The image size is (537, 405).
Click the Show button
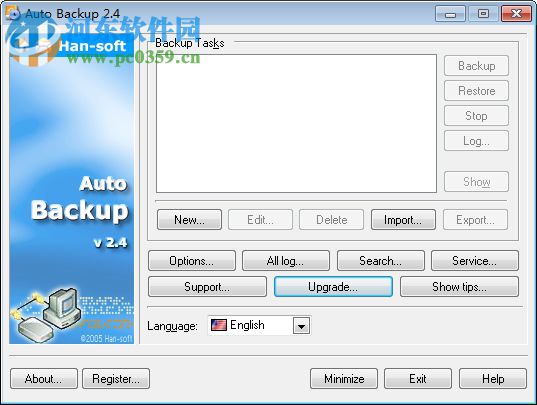tap(476, 182)
